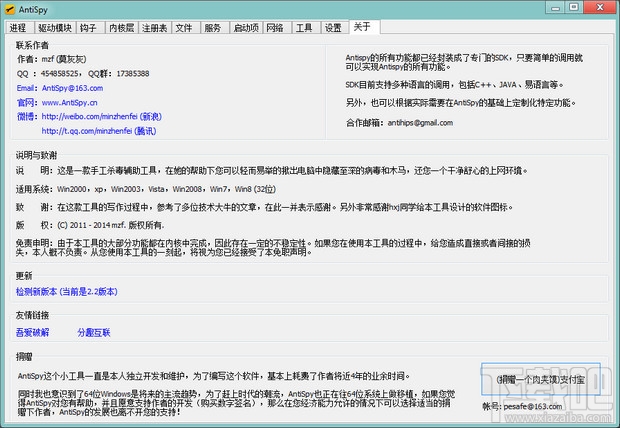Screen dimensions: 620x428
Task: Click the antihips@gmail.com cooperation email text
Action: [x=420, y=123]
